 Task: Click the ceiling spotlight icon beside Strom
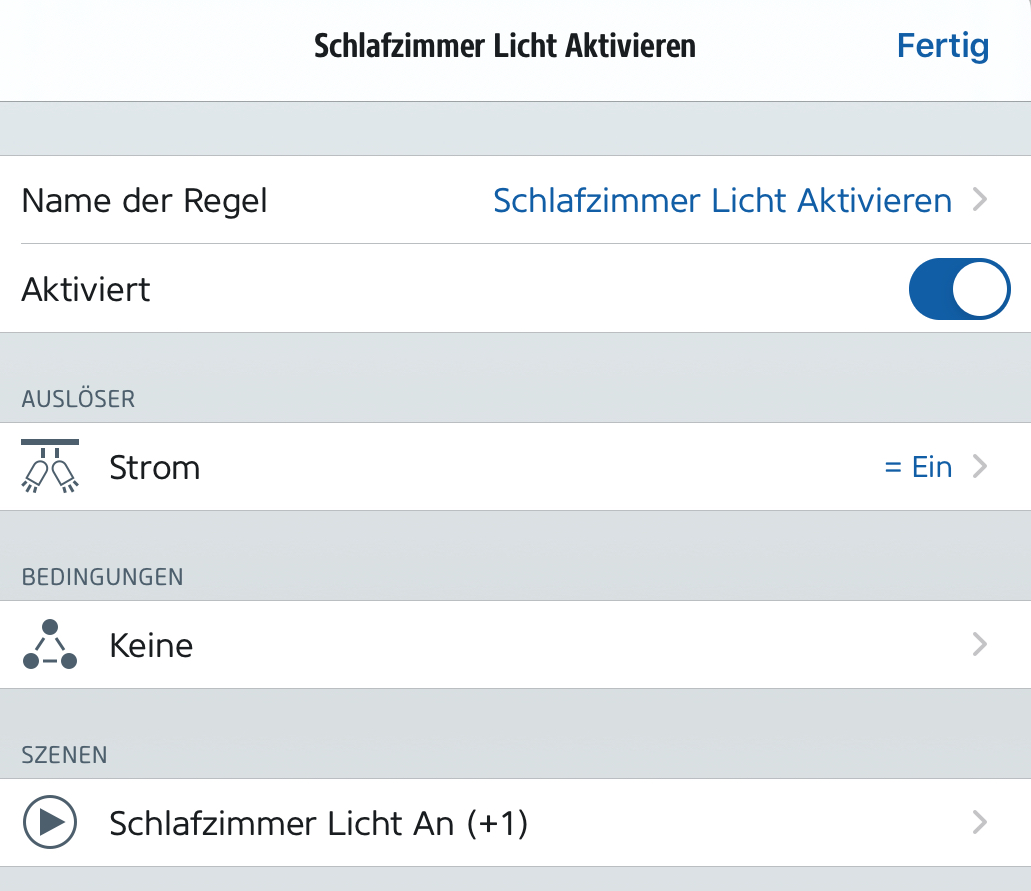pos(50,466)
